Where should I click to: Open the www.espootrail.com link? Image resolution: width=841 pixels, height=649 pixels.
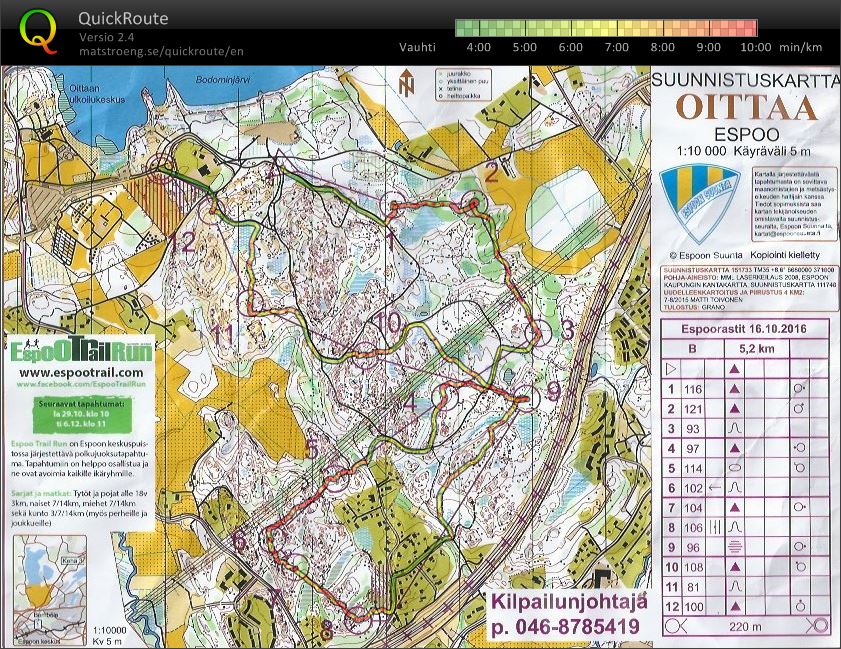81,373
